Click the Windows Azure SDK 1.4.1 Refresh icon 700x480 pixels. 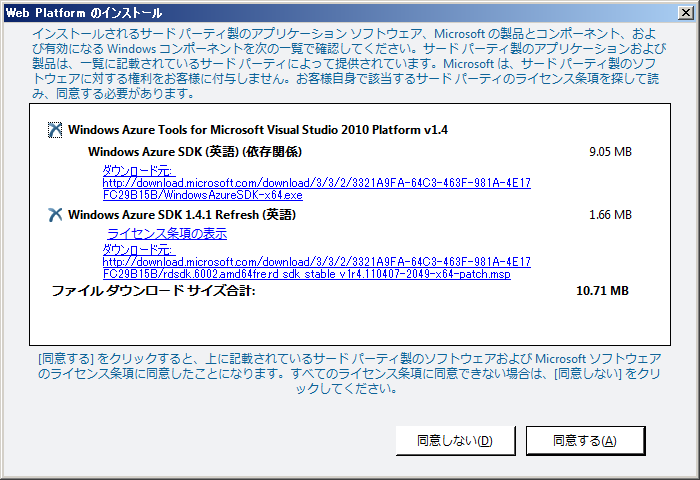(x=55, y=214)
